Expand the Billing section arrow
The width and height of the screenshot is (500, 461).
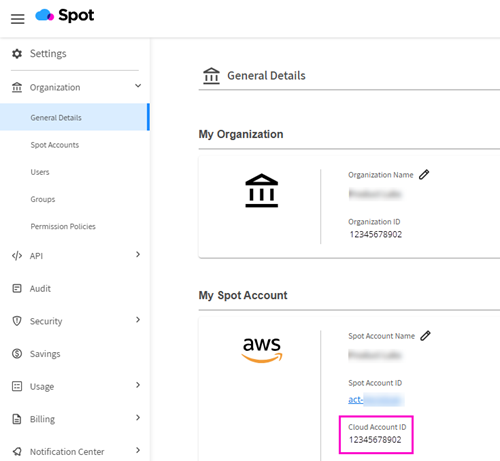click(x=138, y=418)
